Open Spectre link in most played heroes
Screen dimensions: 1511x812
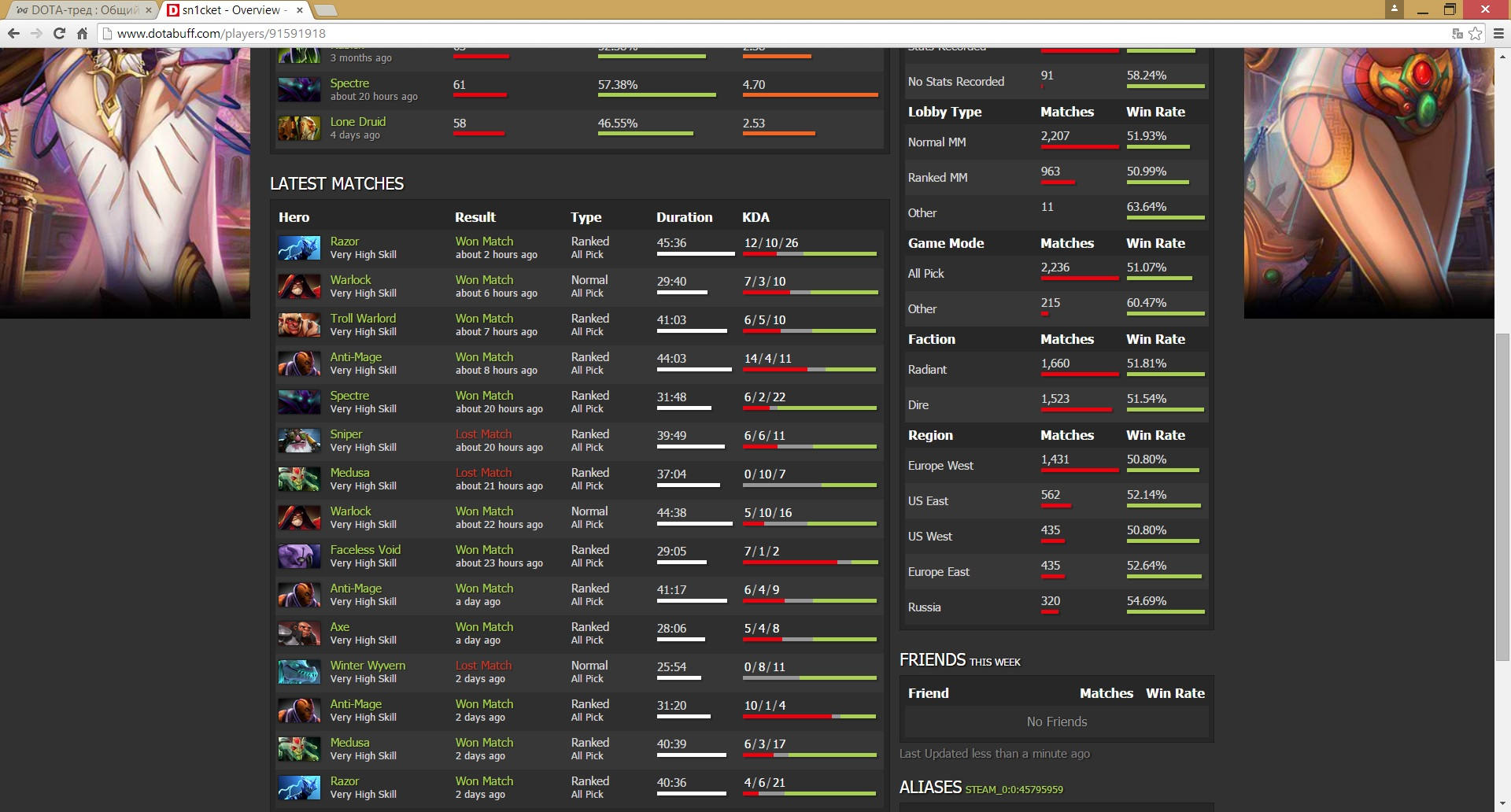click(349, 83)
